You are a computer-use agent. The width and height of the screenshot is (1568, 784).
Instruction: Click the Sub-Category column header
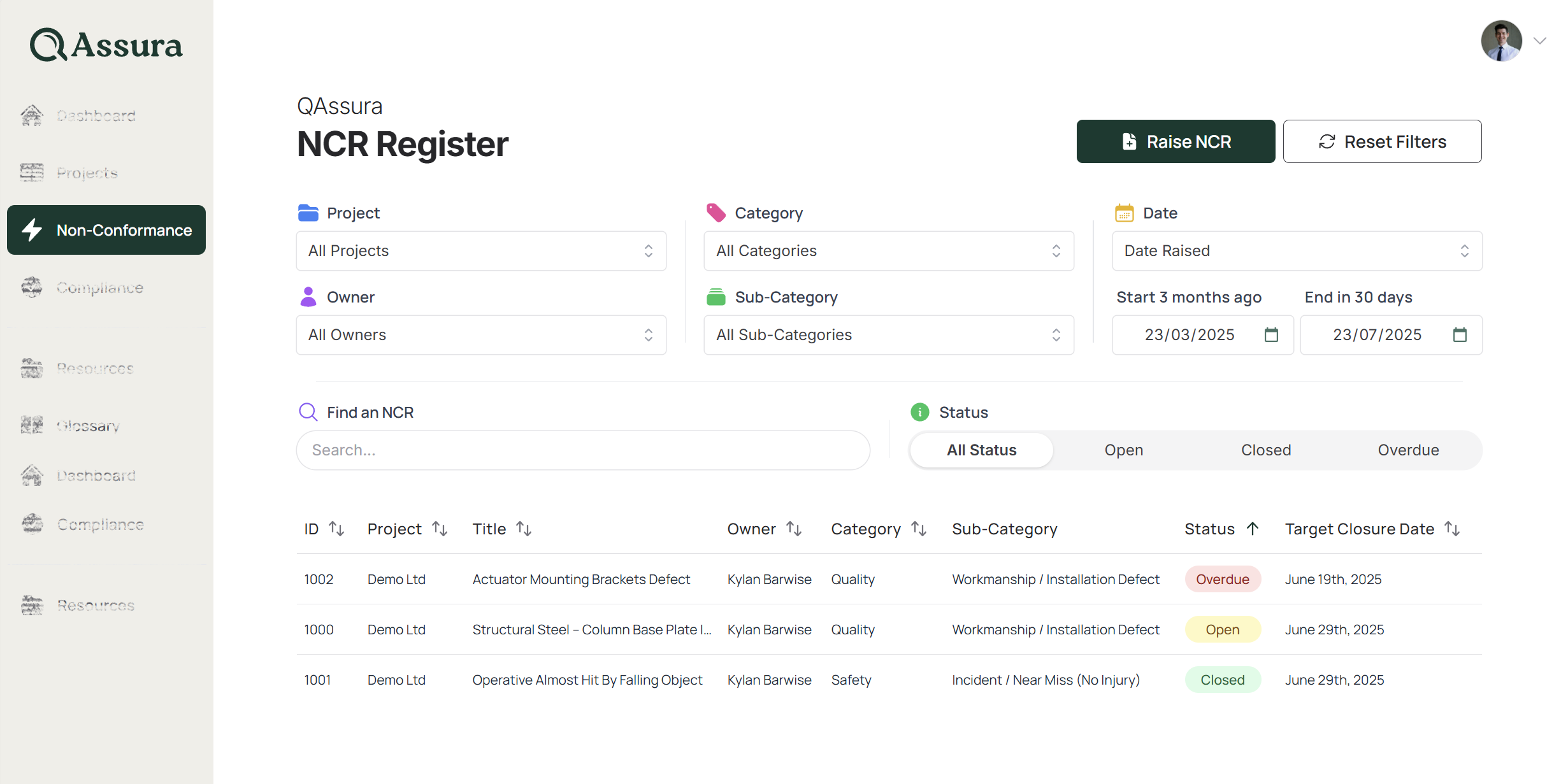click(x=1004, y=529)
